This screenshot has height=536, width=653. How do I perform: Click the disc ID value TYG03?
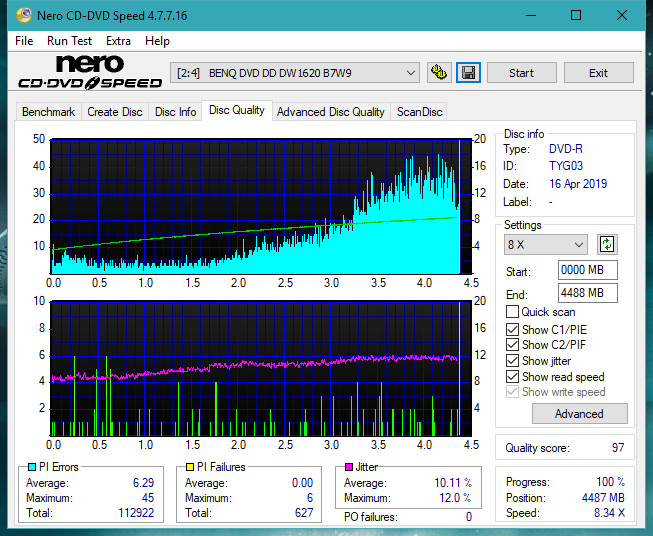click(x=566, y=166)
